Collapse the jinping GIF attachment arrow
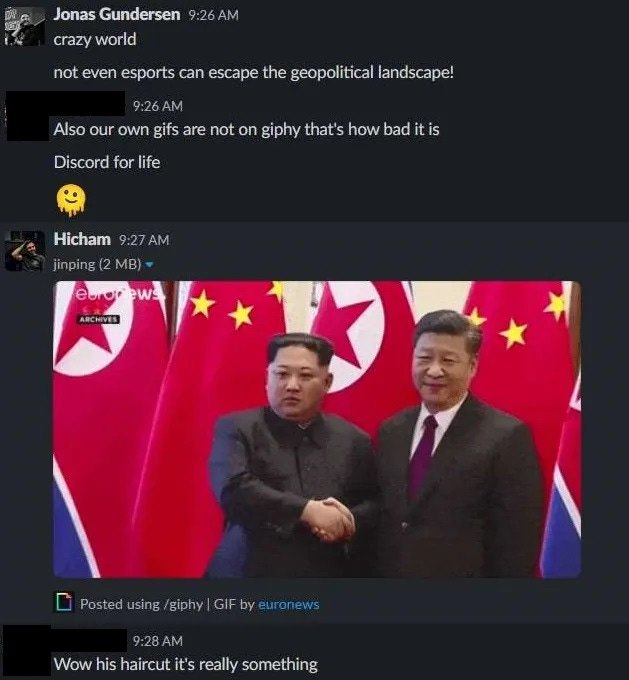The width and height of the screenshot is (629, 680). [149, 264]
